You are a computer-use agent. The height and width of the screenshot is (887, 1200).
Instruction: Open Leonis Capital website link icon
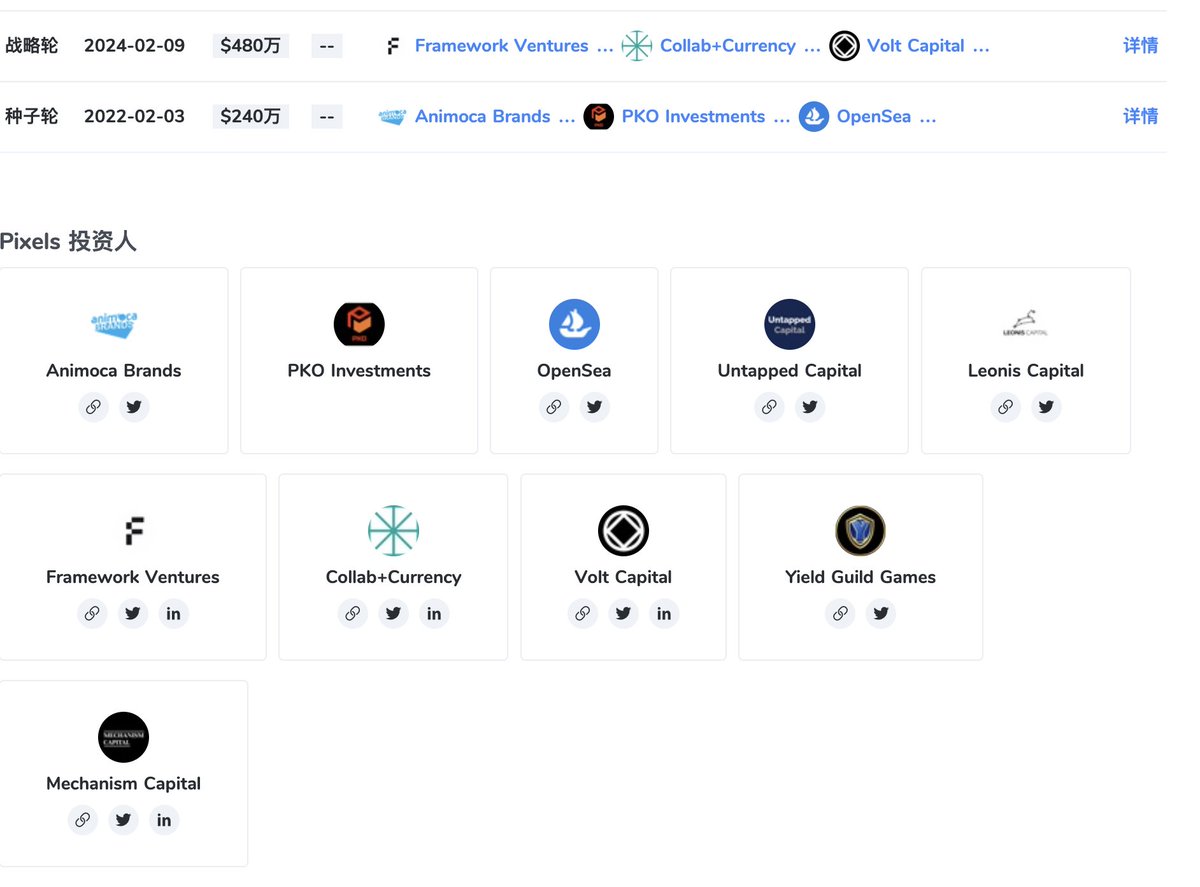1005,407
